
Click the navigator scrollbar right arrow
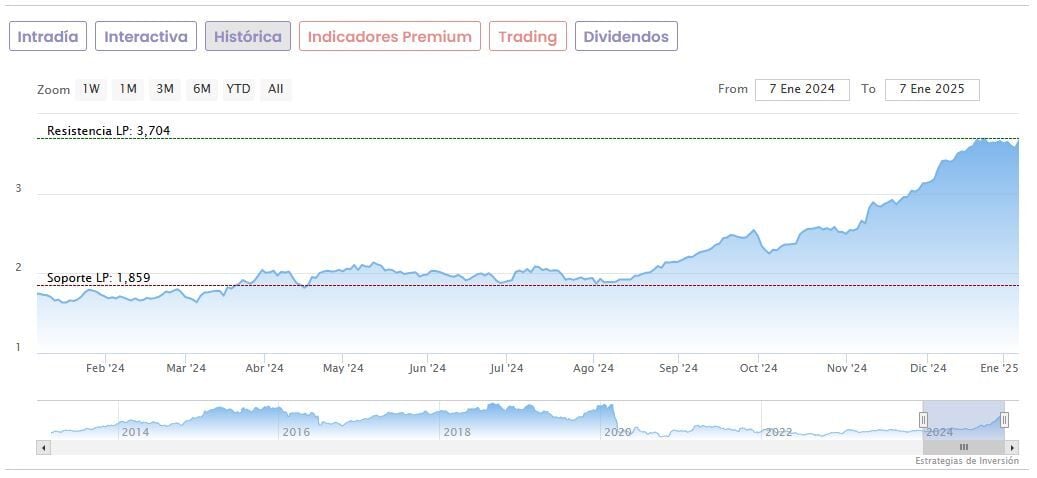tap(1012, 447)
